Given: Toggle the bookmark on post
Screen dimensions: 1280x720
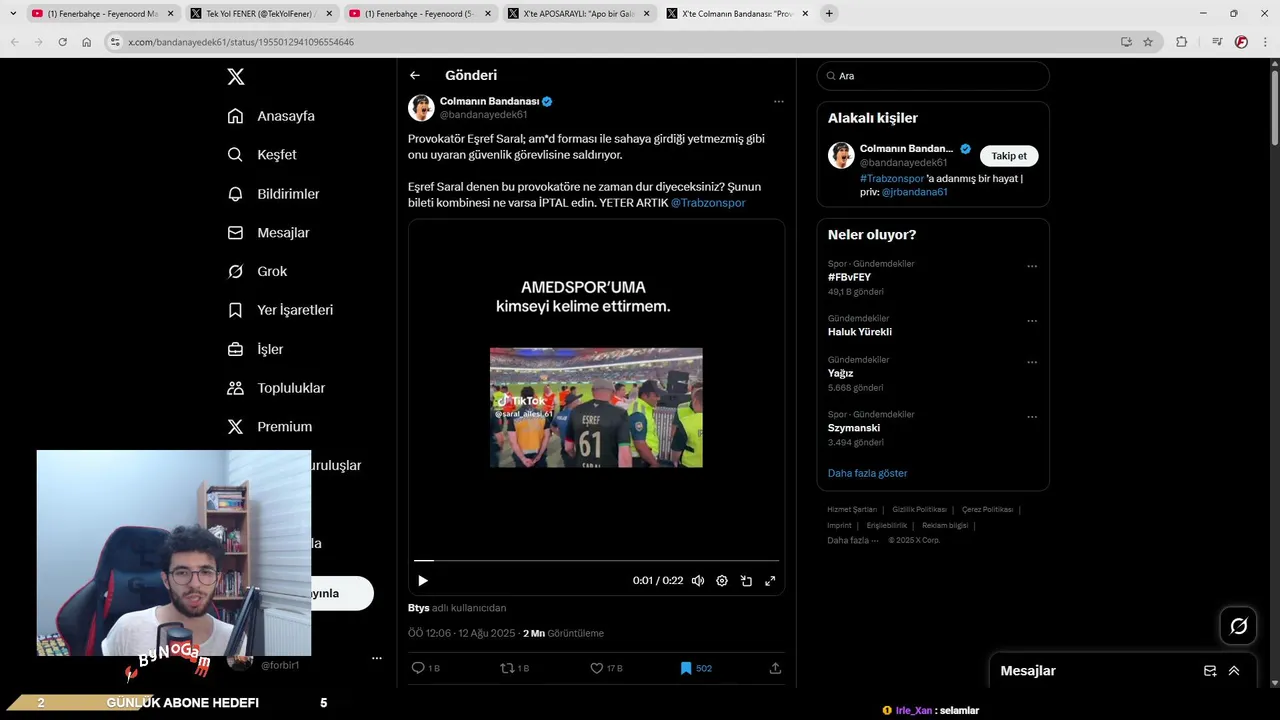Looking at the screenshot, I should [x=686, y=668].
